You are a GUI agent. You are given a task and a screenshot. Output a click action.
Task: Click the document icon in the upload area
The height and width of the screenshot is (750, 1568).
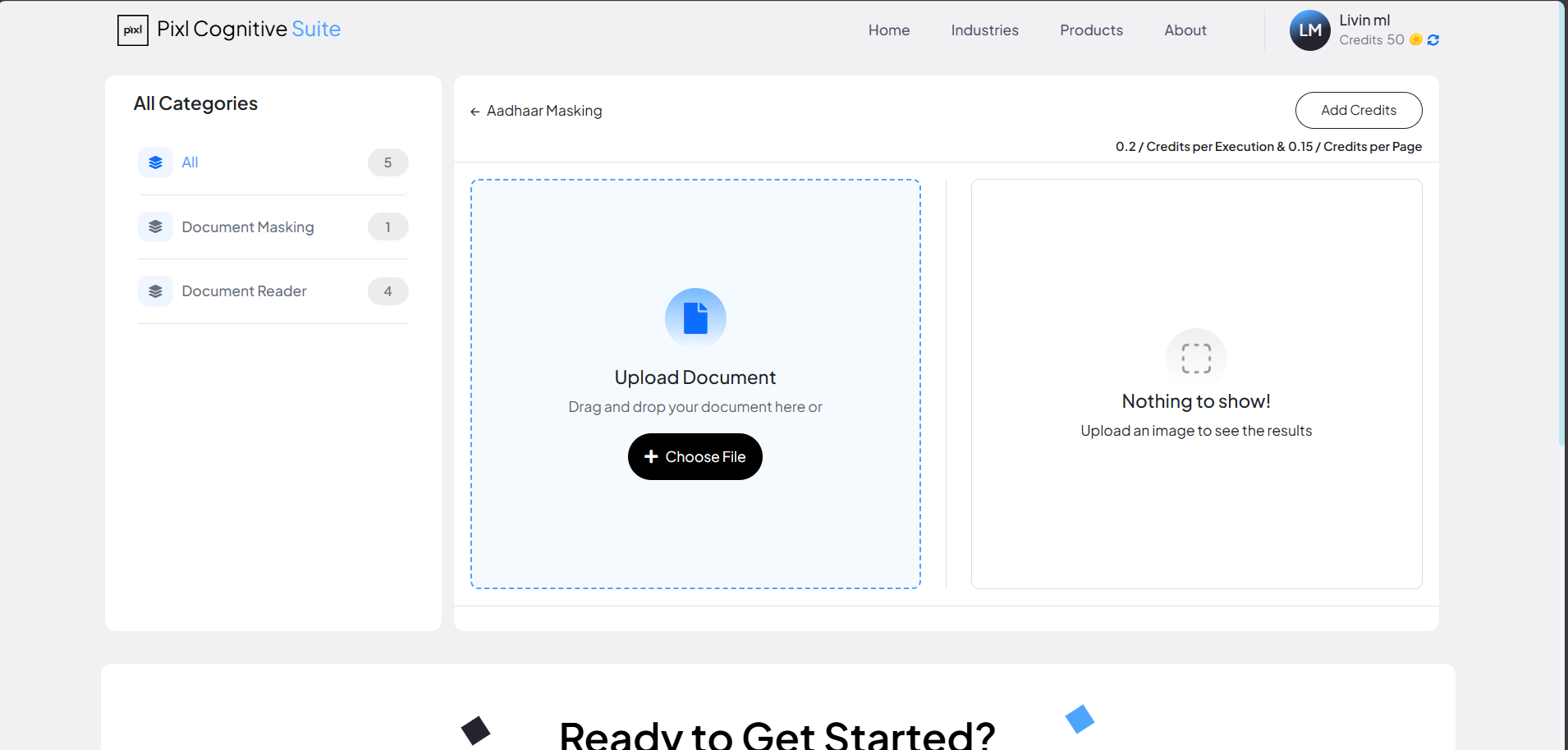coord(695,318)
